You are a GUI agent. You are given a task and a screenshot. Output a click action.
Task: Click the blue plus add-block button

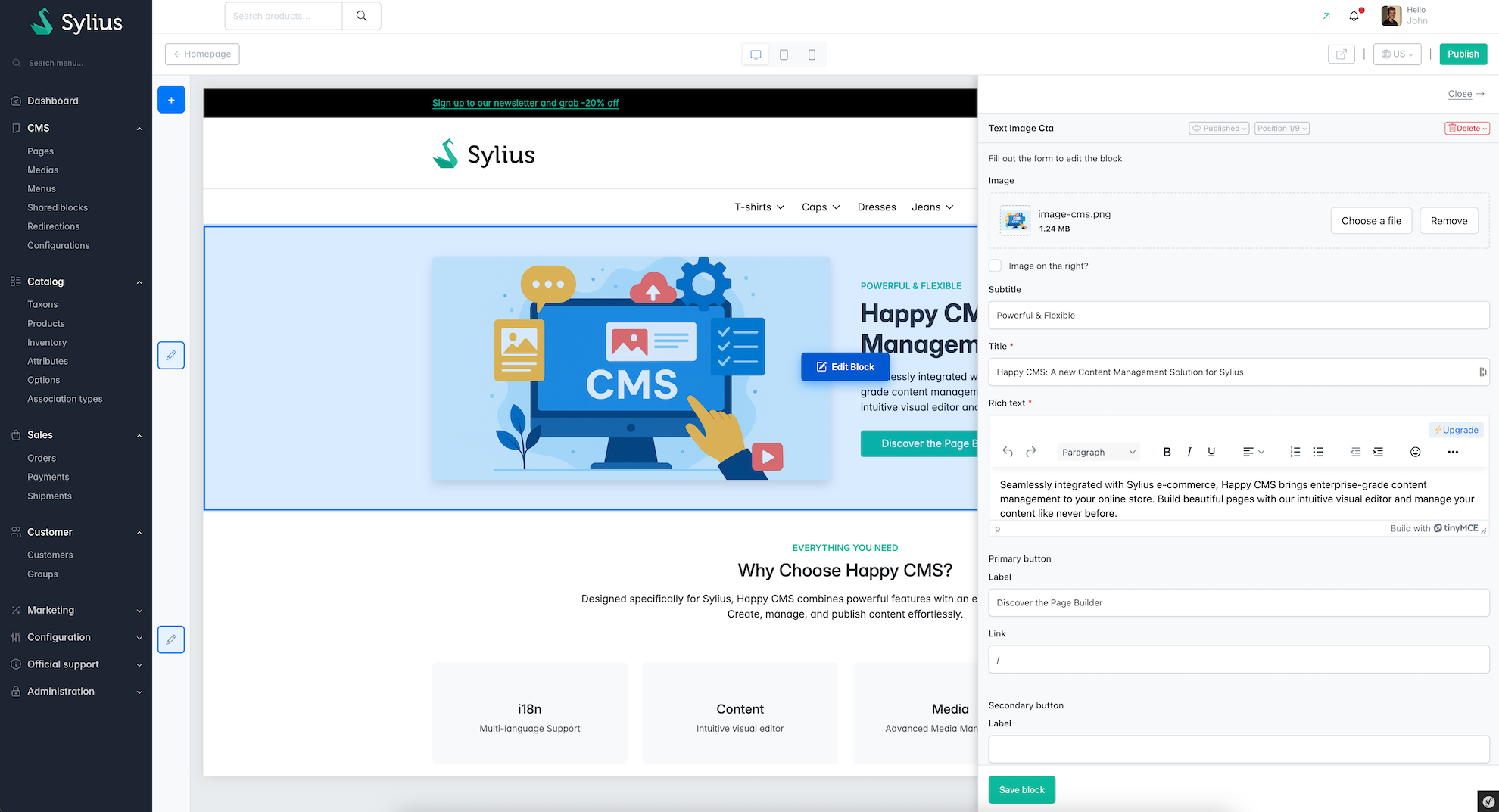[x=171, y=100]
